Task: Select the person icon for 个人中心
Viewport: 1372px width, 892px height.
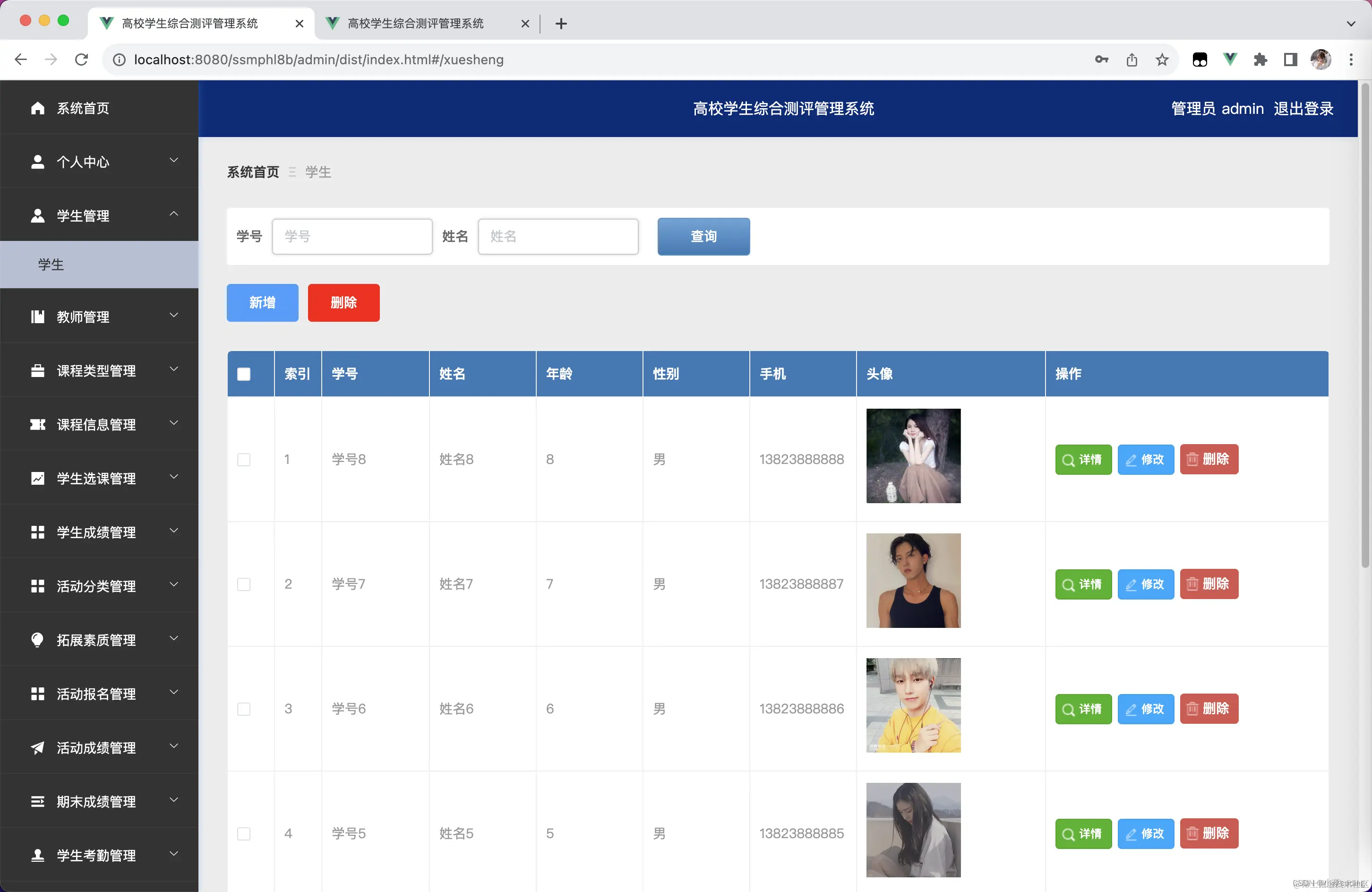Action: [x=37, y=162]
